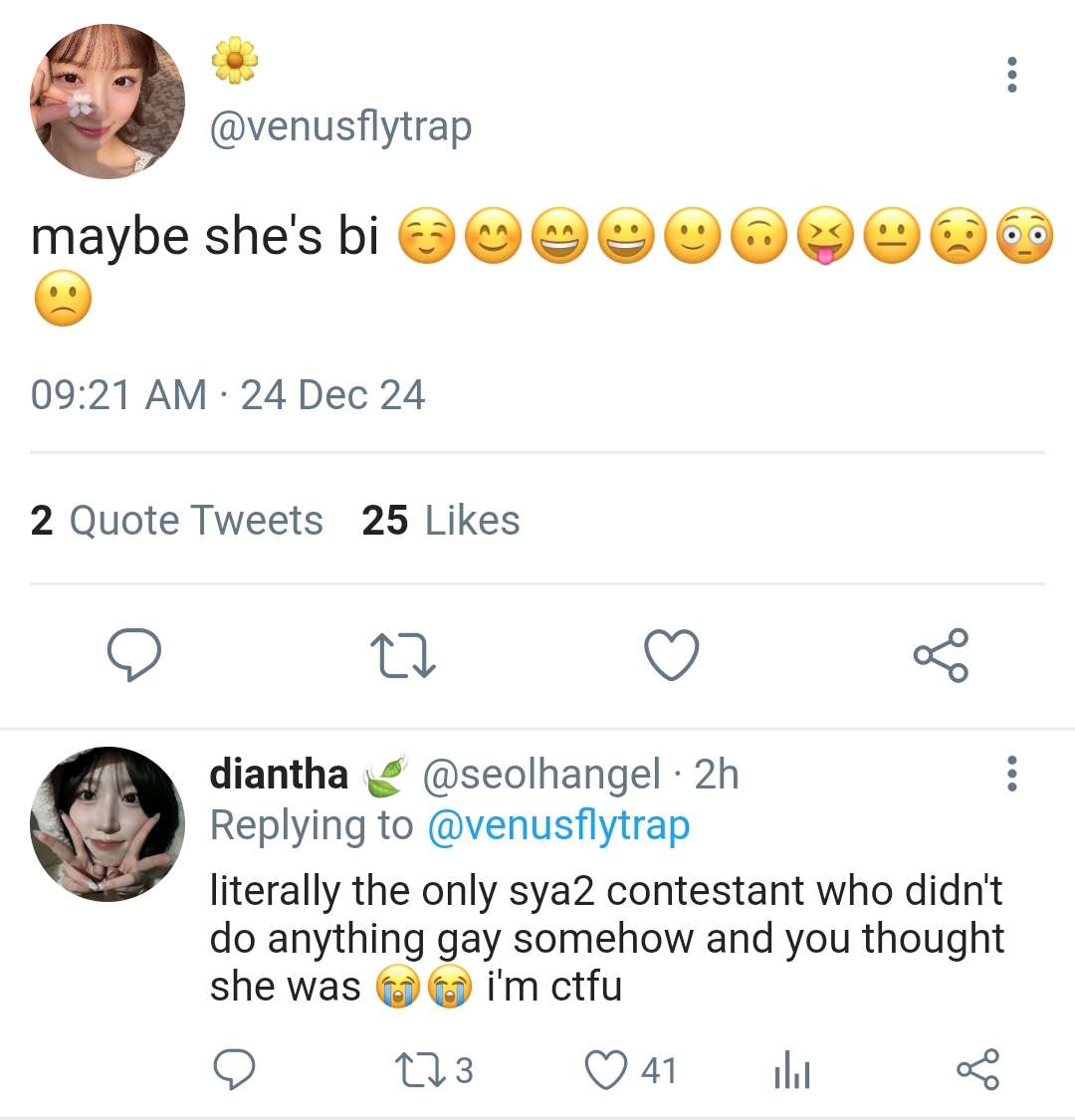The image size is (1075, 1120).
Task: Open the main tweet's three-dot menu
Action: 1011,75
